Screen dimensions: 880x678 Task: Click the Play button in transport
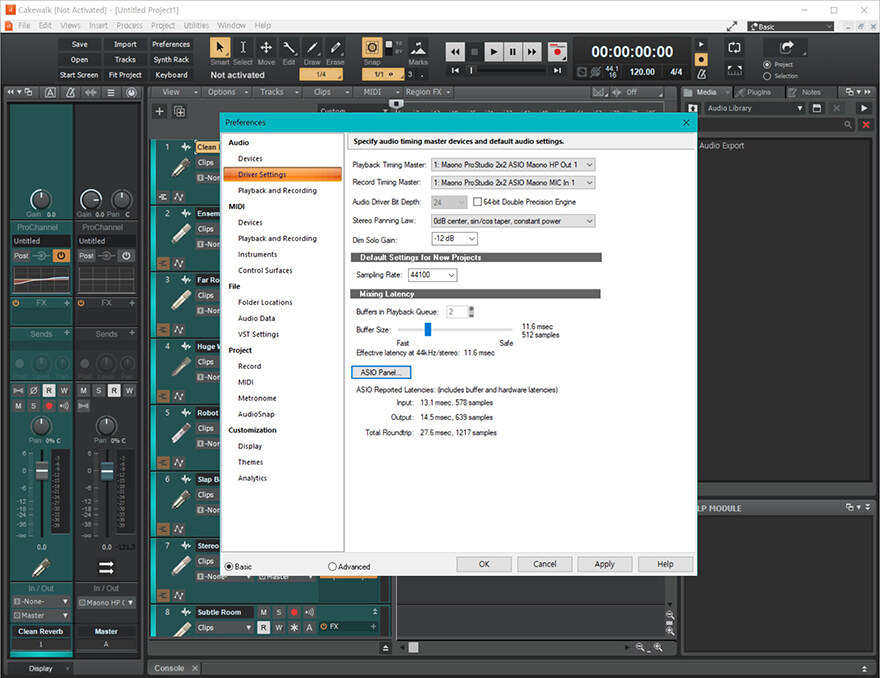click(493, 51)
